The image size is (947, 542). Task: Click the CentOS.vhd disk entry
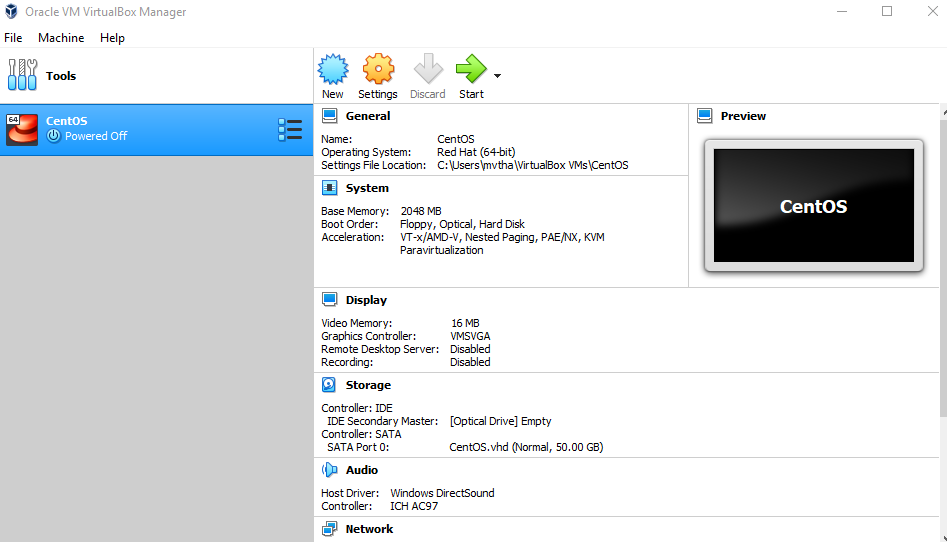coord(526,447)
